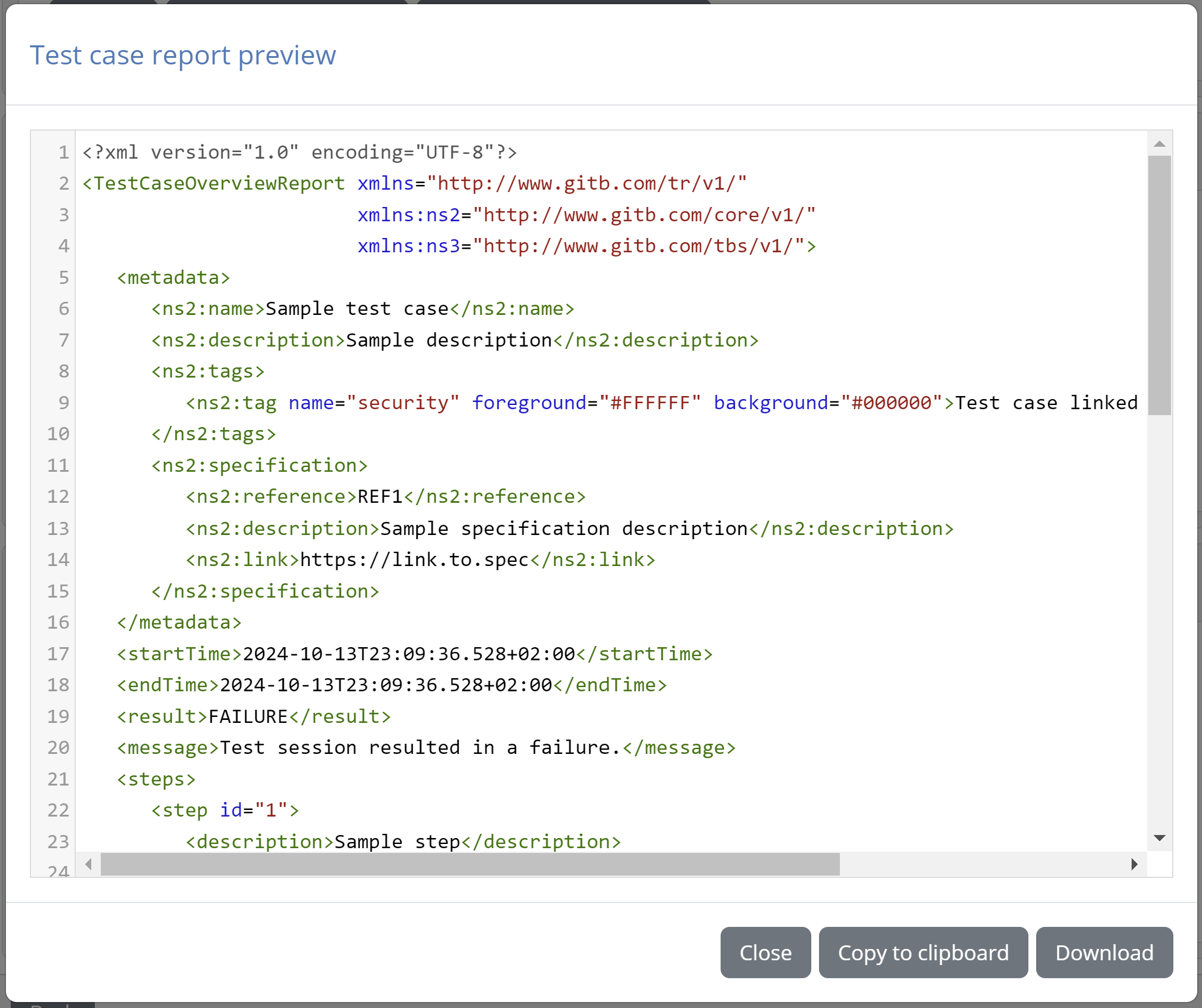The height and width of the screenshot is (1008, 1202).
Task: Click line number 23 in the gutter
Action: point(58,842)
